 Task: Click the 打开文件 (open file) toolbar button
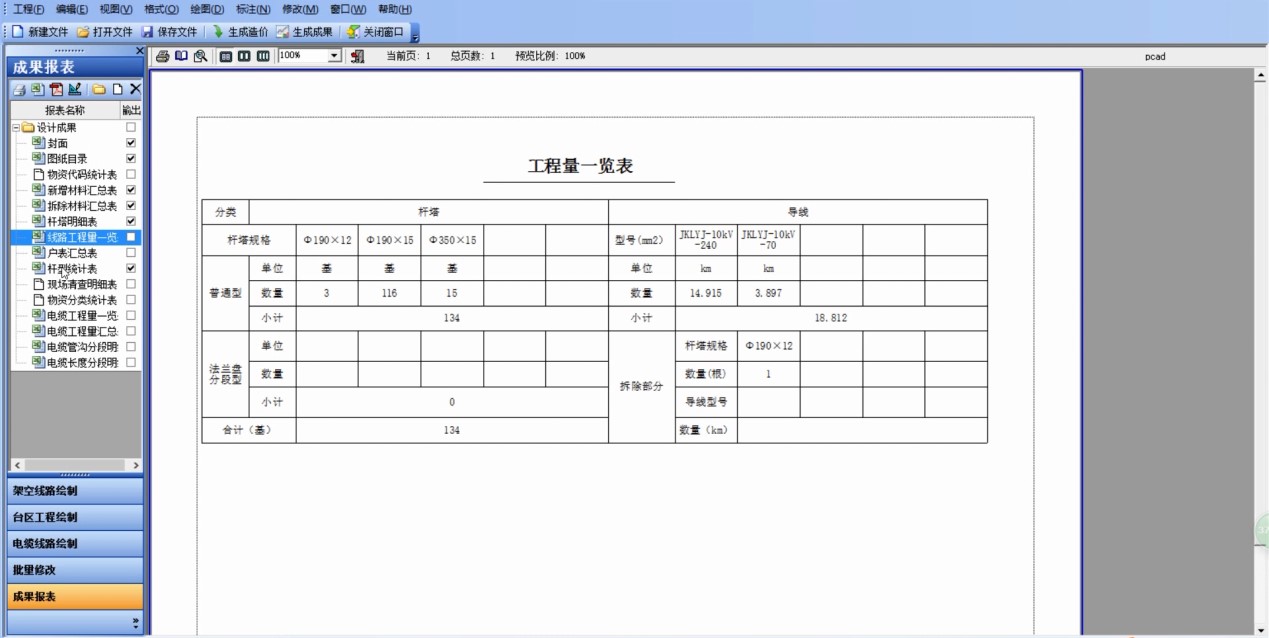click(x=105, y=32)
